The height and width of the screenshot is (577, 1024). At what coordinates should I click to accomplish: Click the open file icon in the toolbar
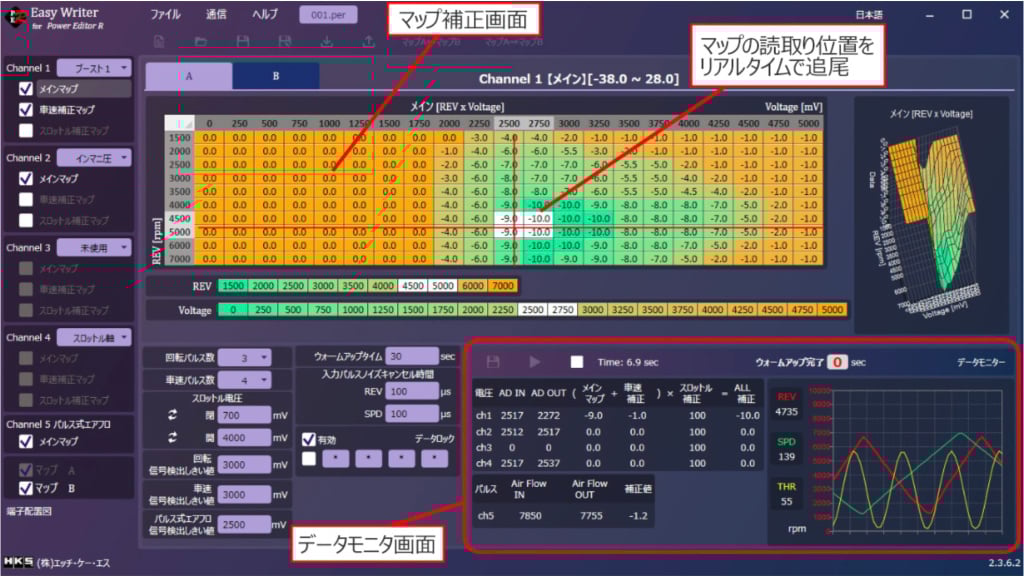201,41
